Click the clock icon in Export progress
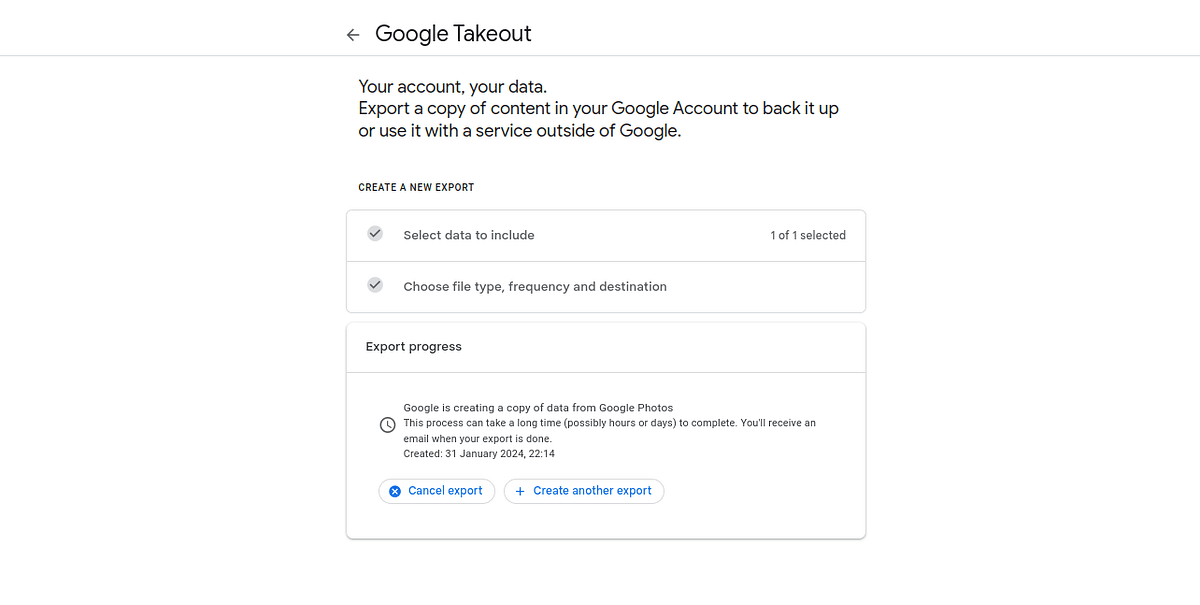This screenshot has height=605, width=1200. pos(388,425)
